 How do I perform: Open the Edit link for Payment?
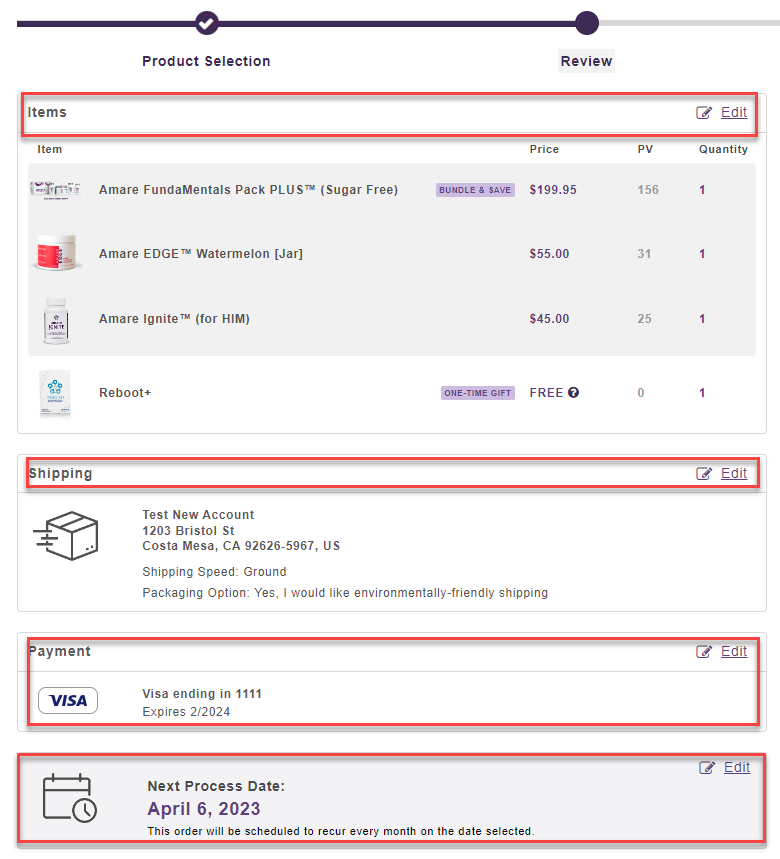734,651
